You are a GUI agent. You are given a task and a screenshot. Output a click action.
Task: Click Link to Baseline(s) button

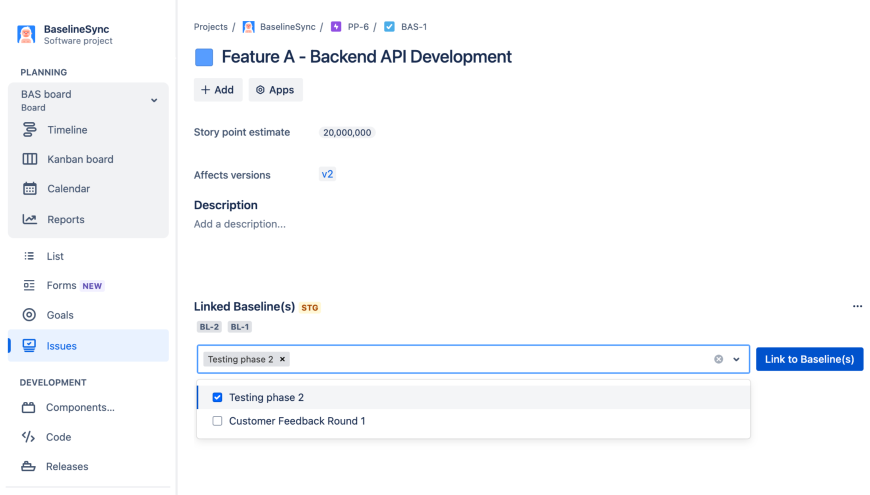(809, 360)
